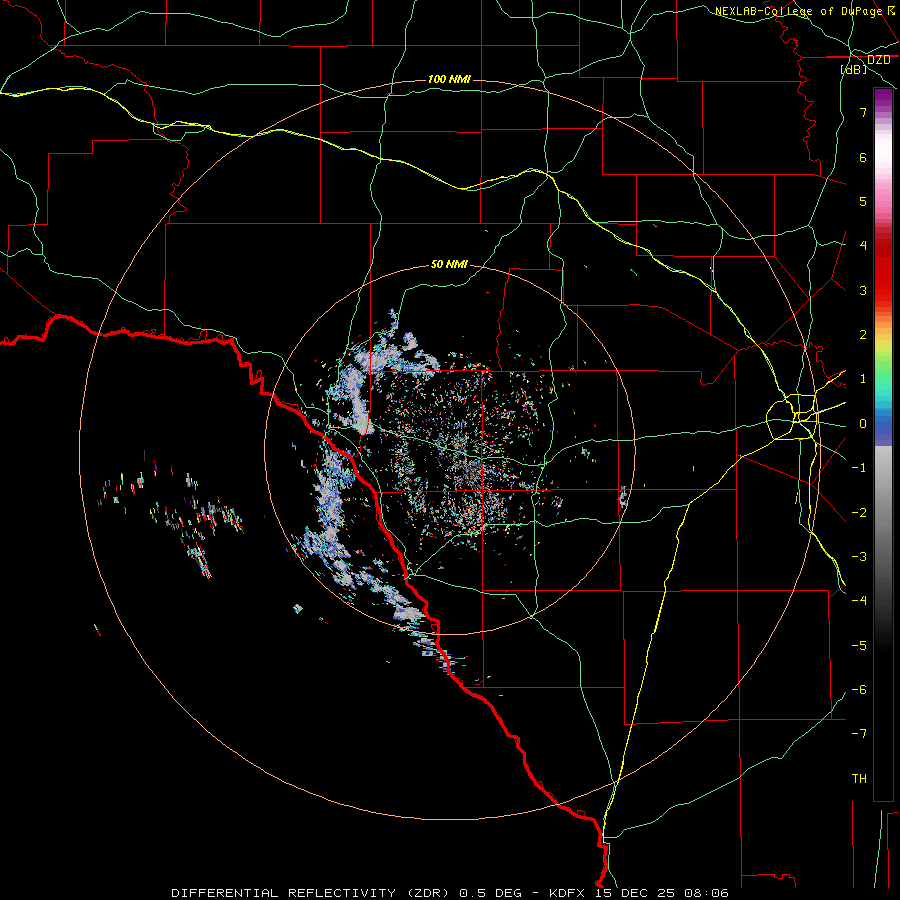Click the -4 value on the color scale
The height and width of the screenshot is (900, 900).
pyautogui.click(x=859, y=601)
